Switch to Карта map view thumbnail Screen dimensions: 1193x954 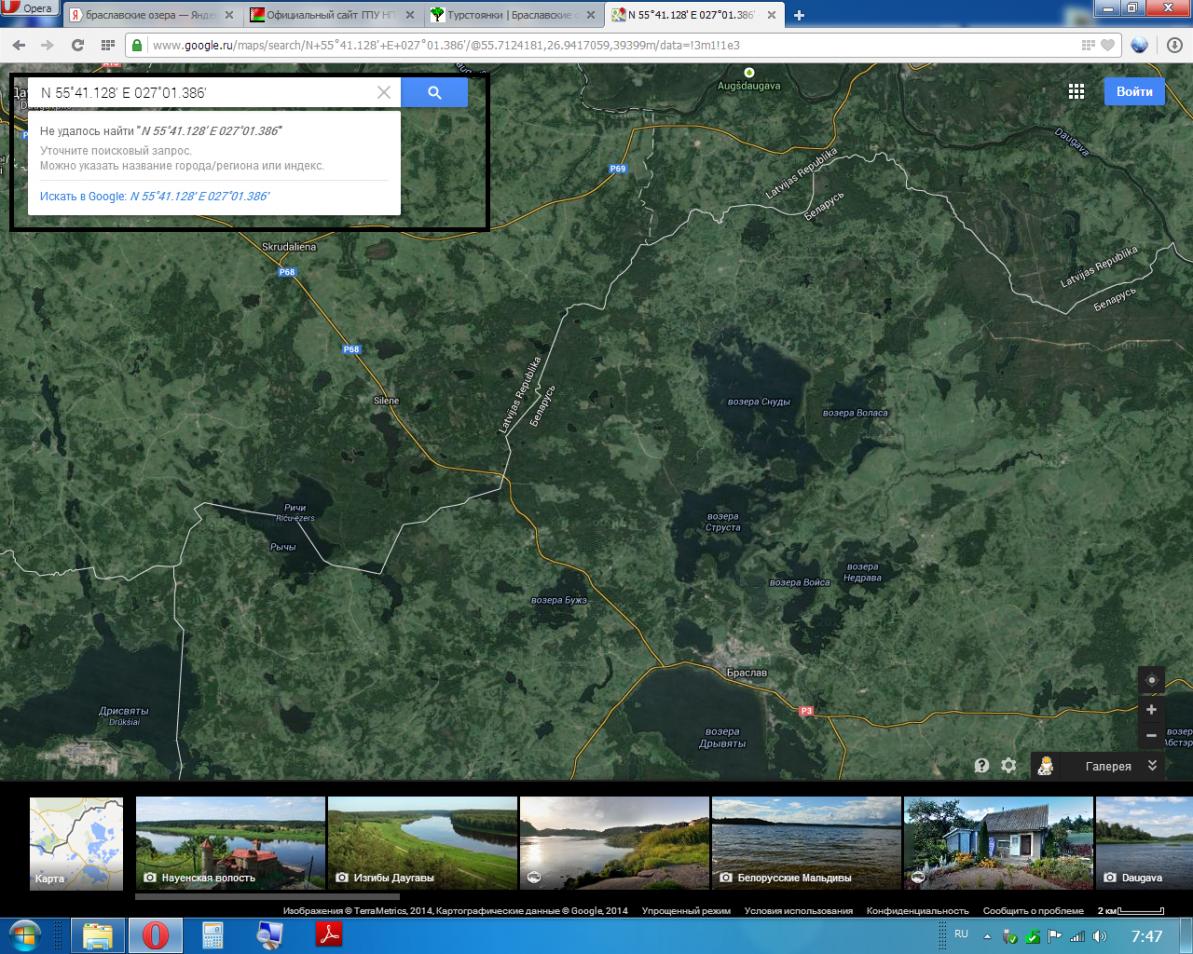click(x=76, y=843)
